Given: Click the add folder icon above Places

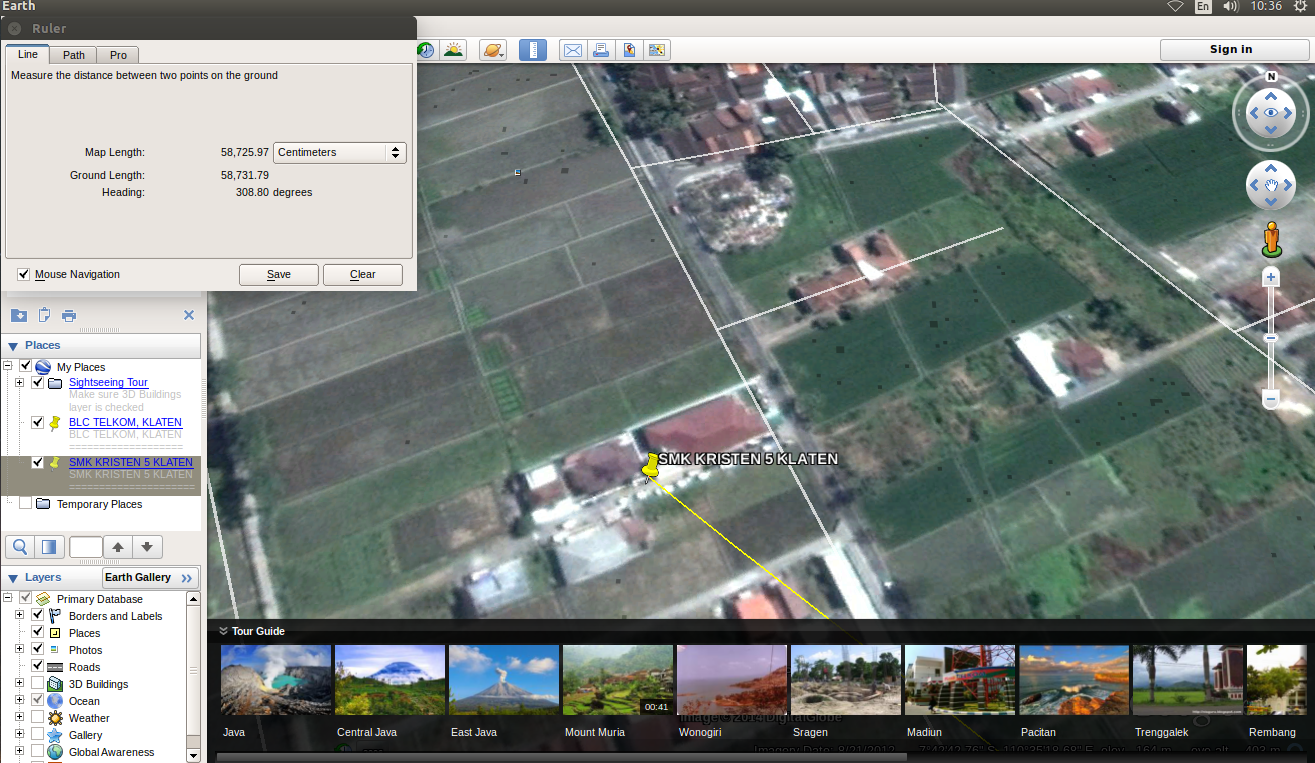Looking at the screenshot, I should [18, 315].
